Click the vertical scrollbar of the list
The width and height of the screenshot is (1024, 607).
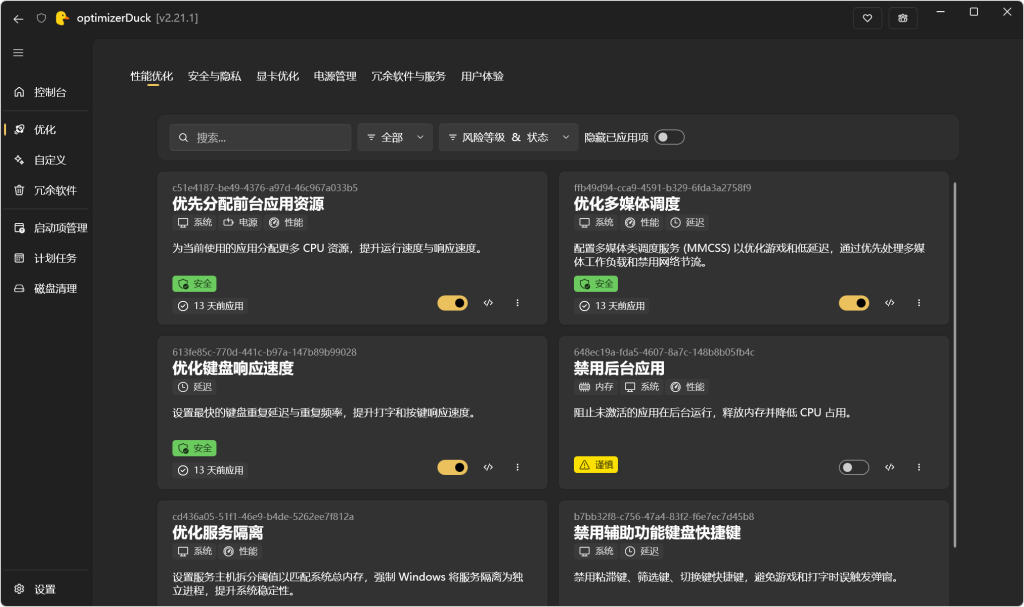click(x=955, y=365)
